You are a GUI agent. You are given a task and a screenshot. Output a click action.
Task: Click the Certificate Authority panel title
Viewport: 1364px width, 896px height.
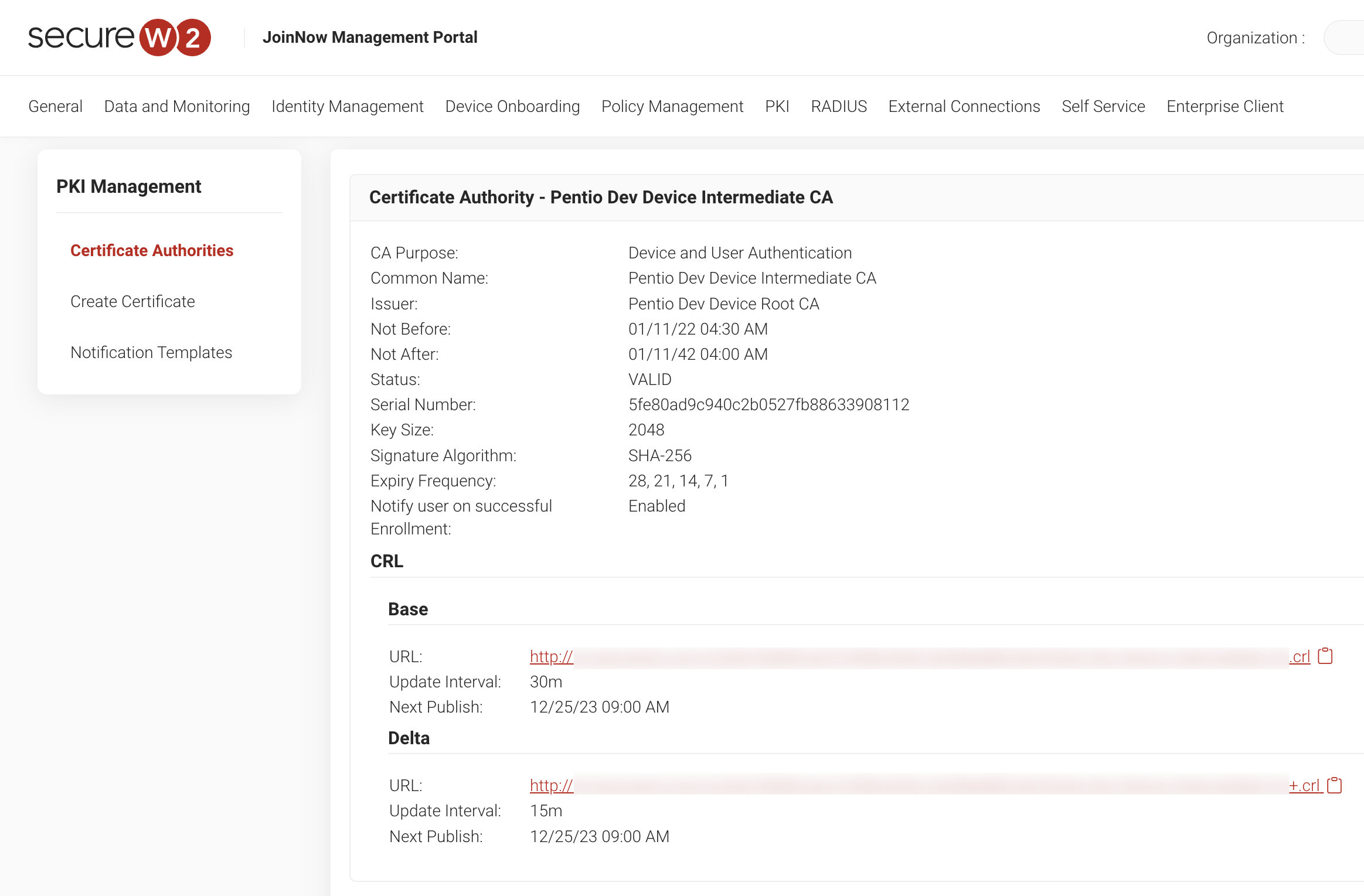pyautogui.click(x=601, y=197)
